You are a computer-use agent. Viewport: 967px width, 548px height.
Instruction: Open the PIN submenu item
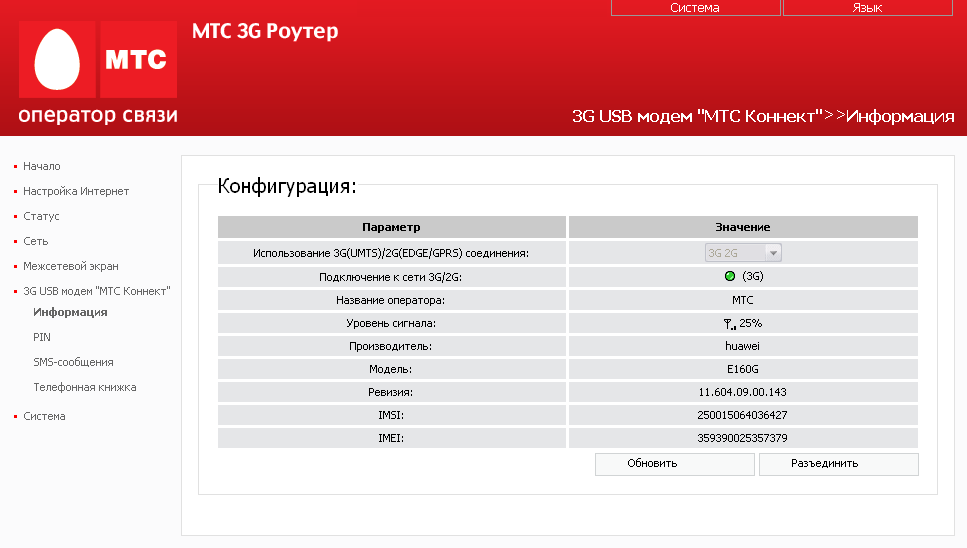coord(42,337)
